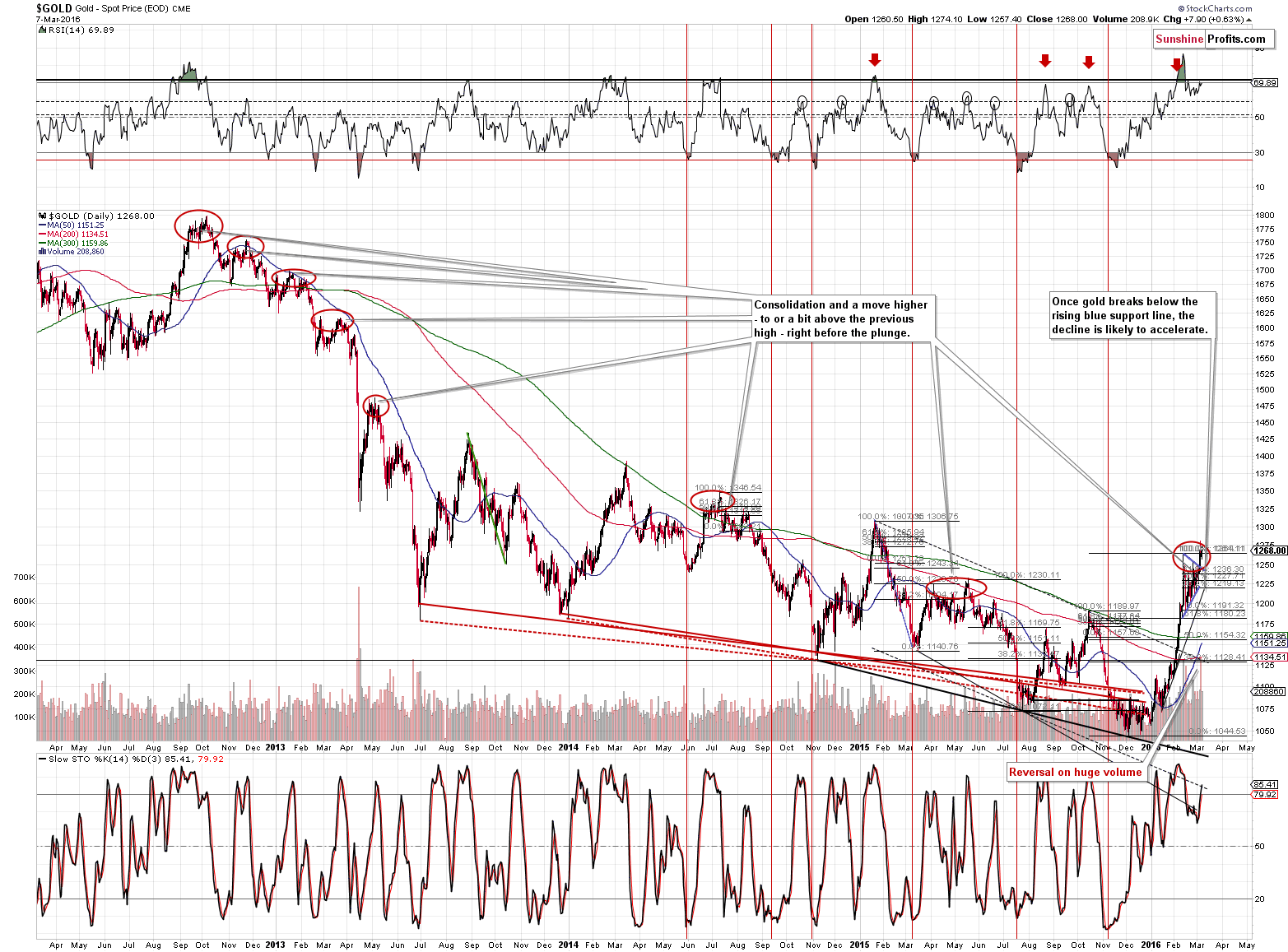Open the StockCharts.com copyright link
This screenshot has height=952, width=1288.
[x=1215, y=8]
